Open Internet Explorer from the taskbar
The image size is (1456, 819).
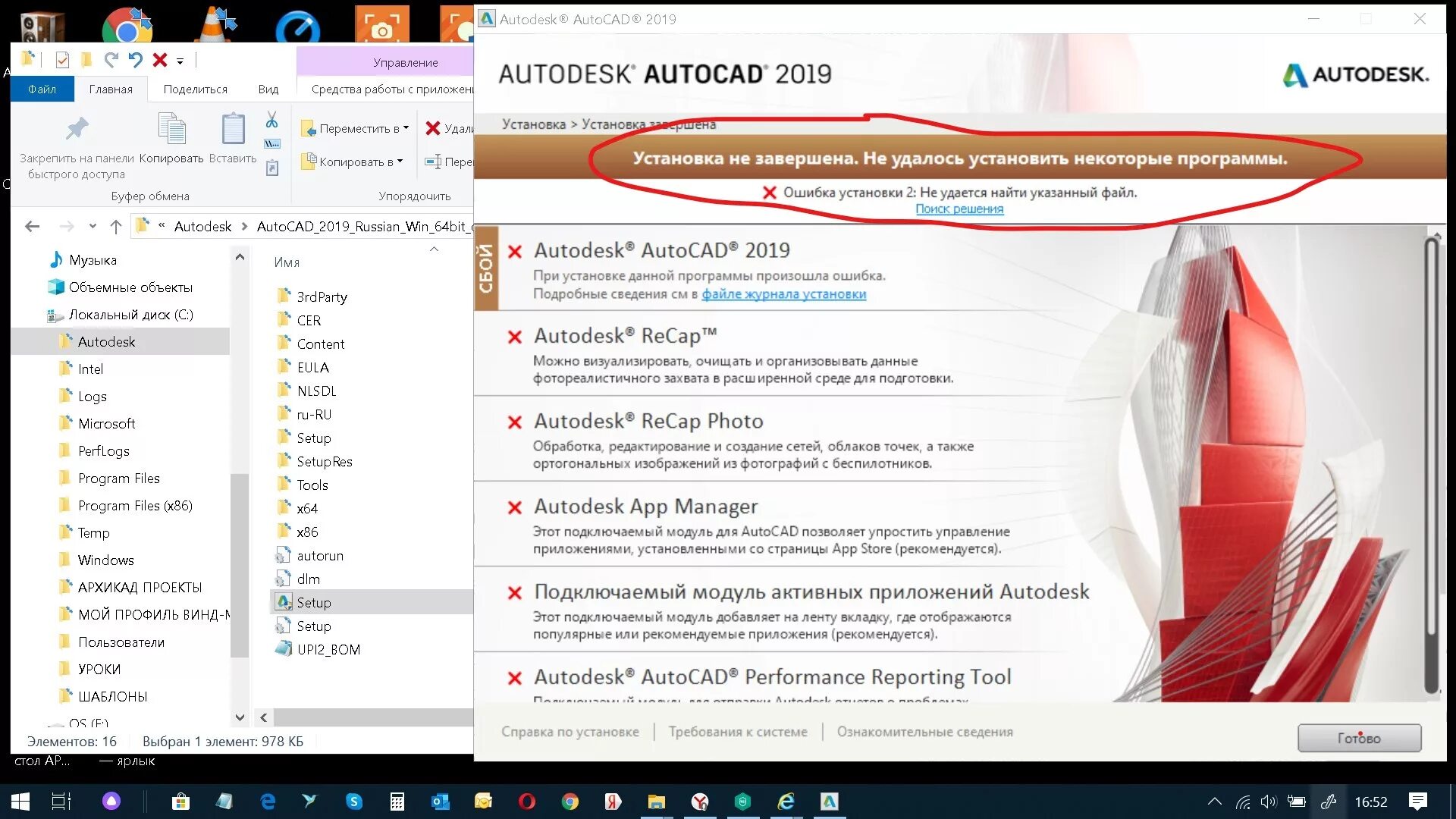click(786, 802)
